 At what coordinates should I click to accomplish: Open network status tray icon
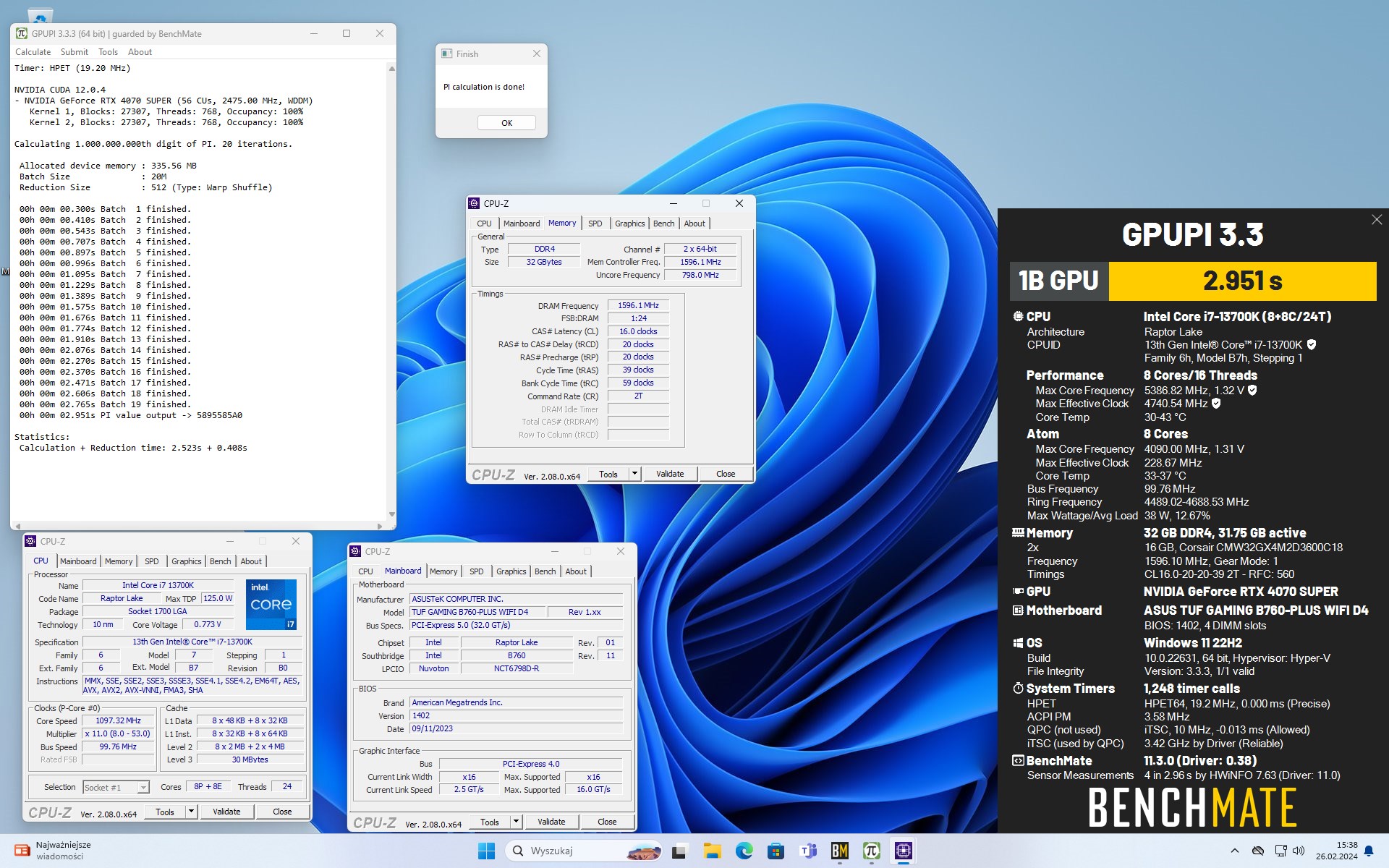[x=1280, y=851]
